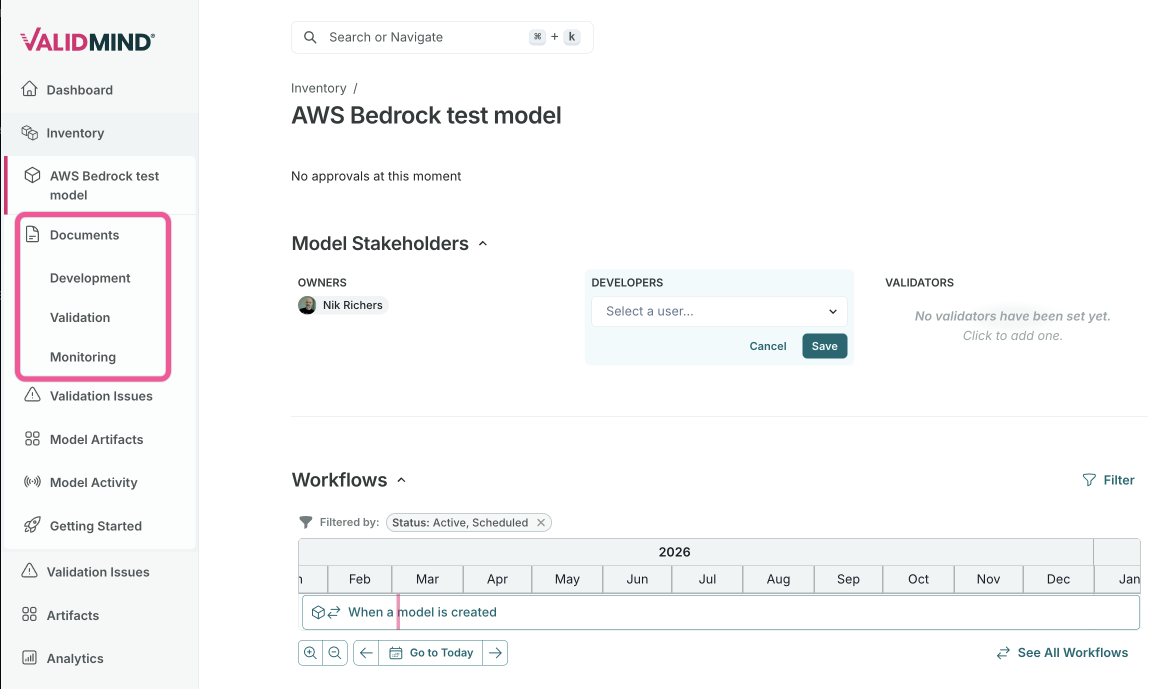Click the zoom in magnifier icon
Viewport: 1166px width, 689px height.
pos(310,653)
